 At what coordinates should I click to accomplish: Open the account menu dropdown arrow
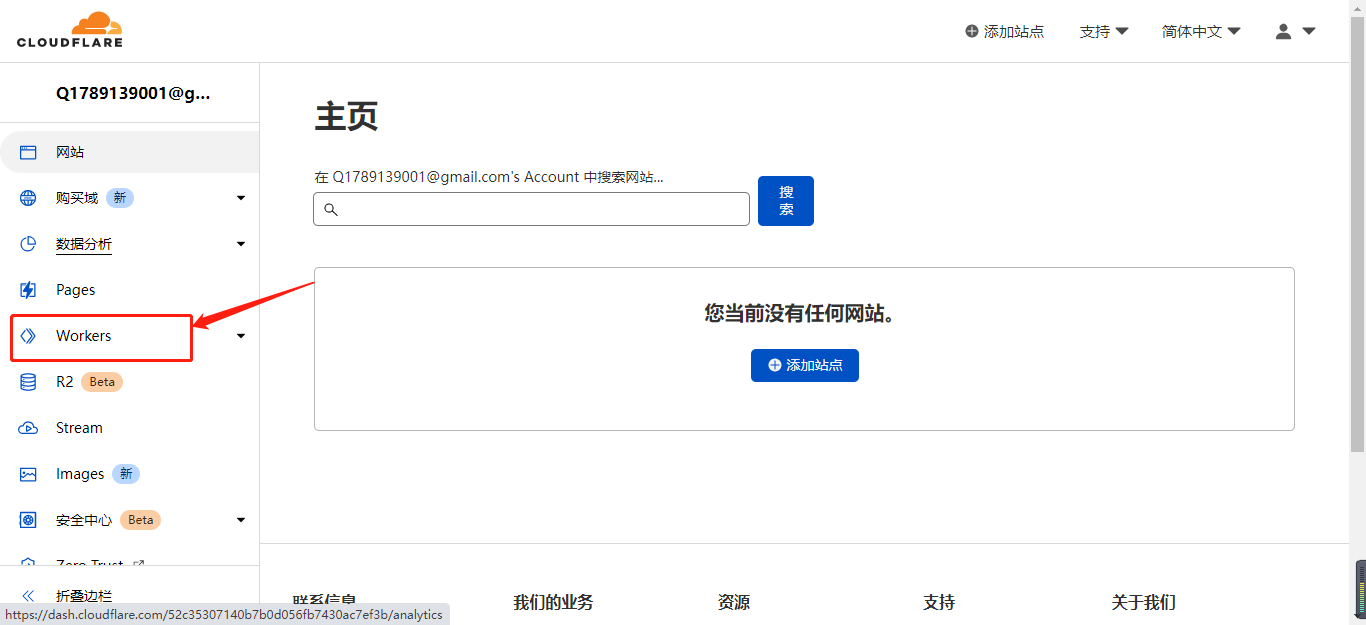coord(1308,31)
